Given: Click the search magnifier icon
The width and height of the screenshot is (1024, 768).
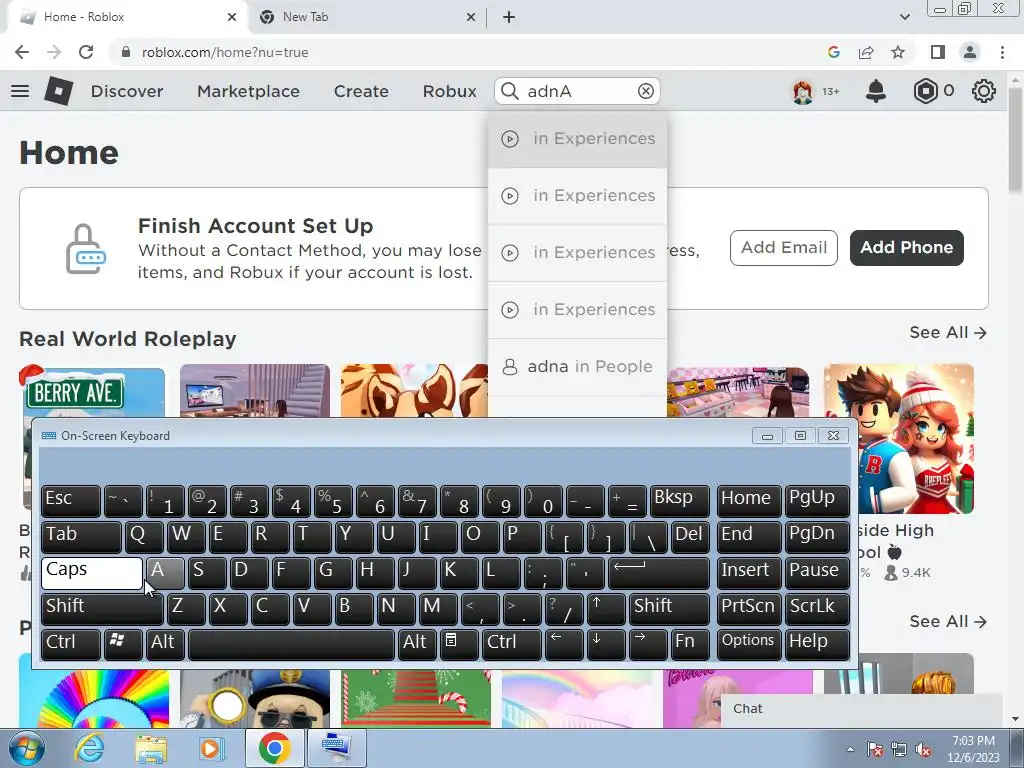Looking at the screenshot, I should coord(510,91).
